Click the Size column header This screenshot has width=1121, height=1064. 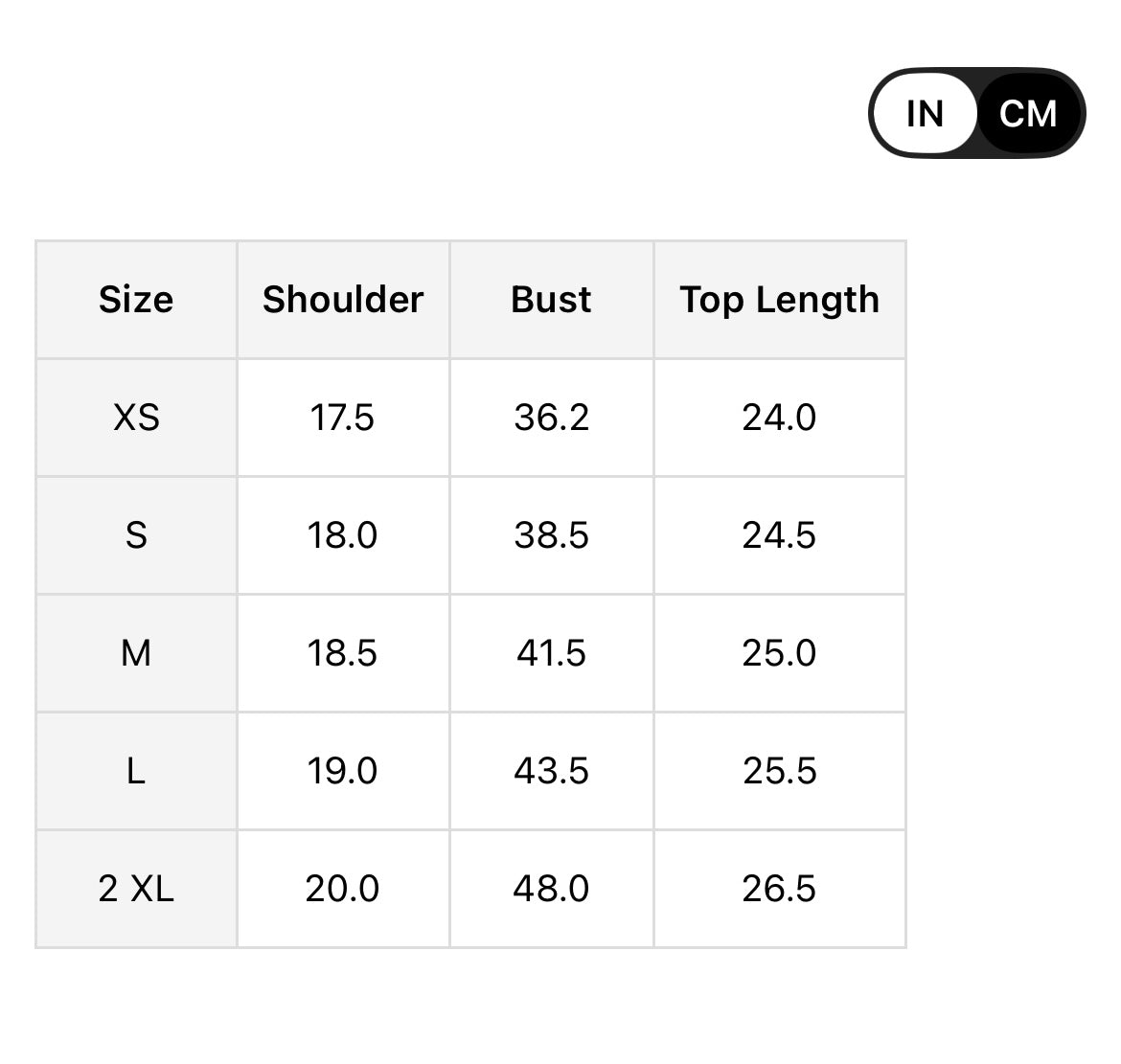point(136,300)
